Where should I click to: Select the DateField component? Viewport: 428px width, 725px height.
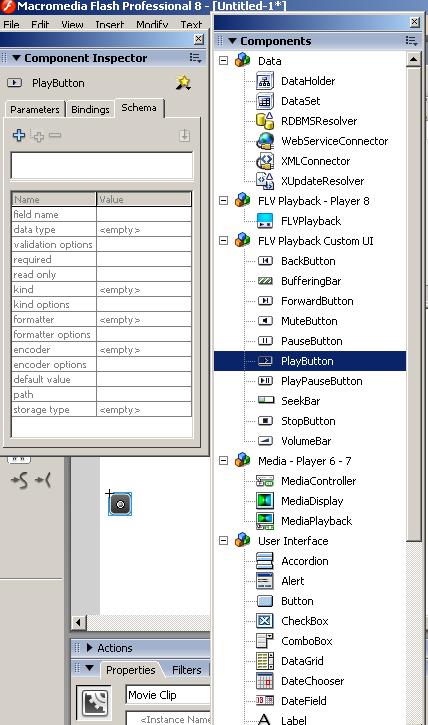tap(304, 700)
